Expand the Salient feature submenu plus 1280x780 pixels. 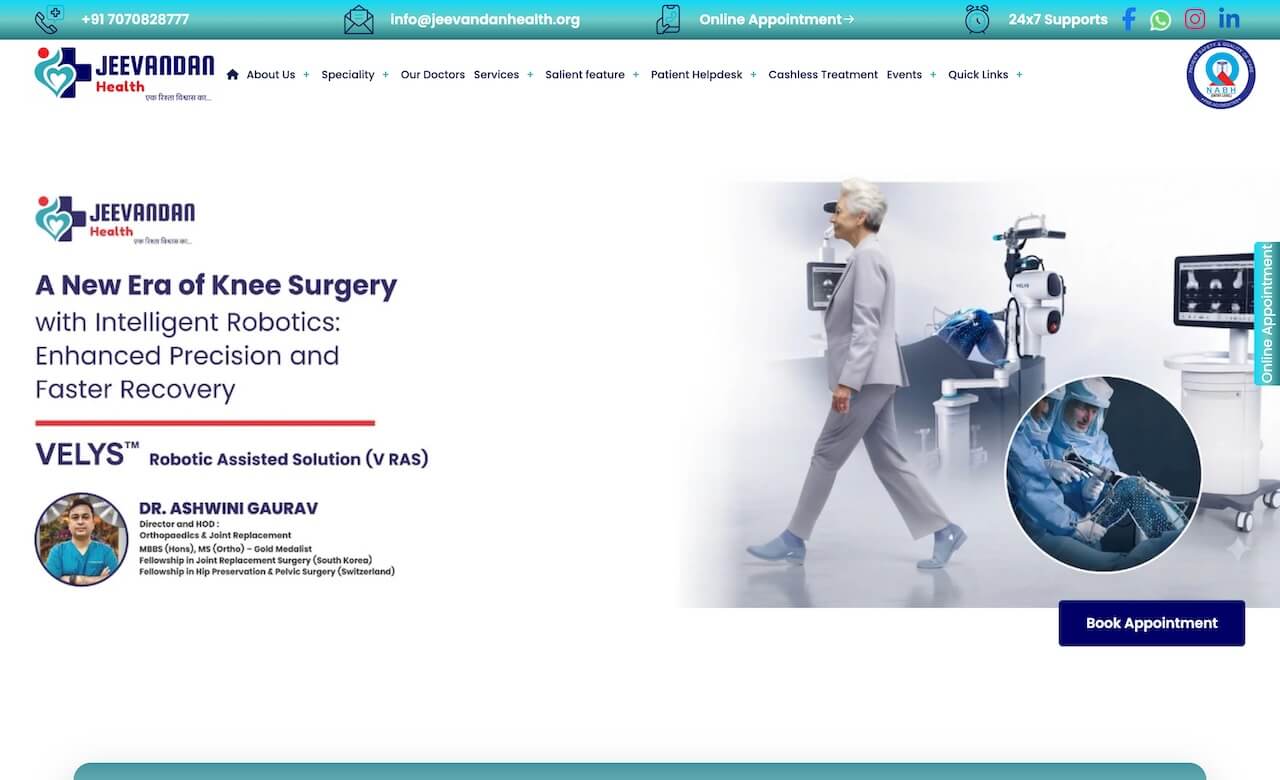[635, 75]
